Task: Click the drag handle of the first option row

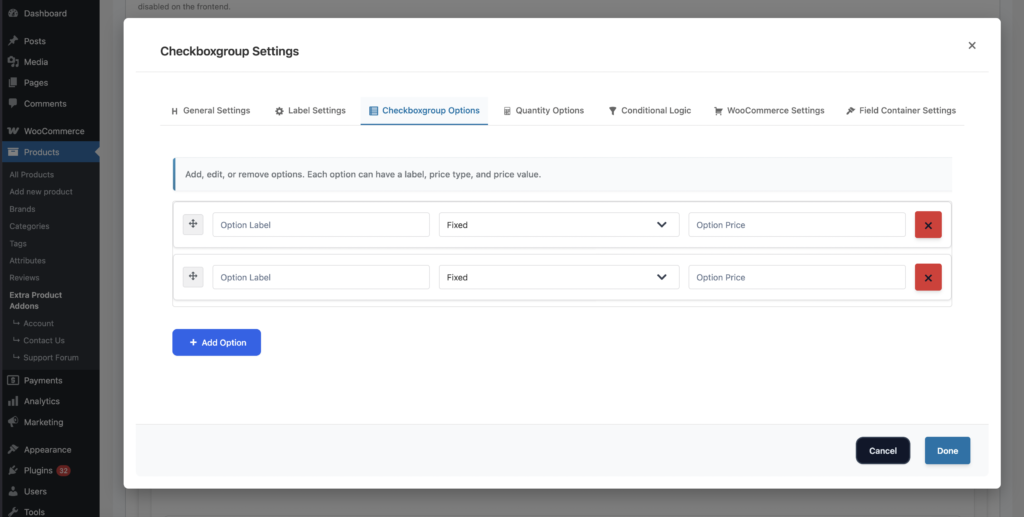Action: click(x=193, y=225)
